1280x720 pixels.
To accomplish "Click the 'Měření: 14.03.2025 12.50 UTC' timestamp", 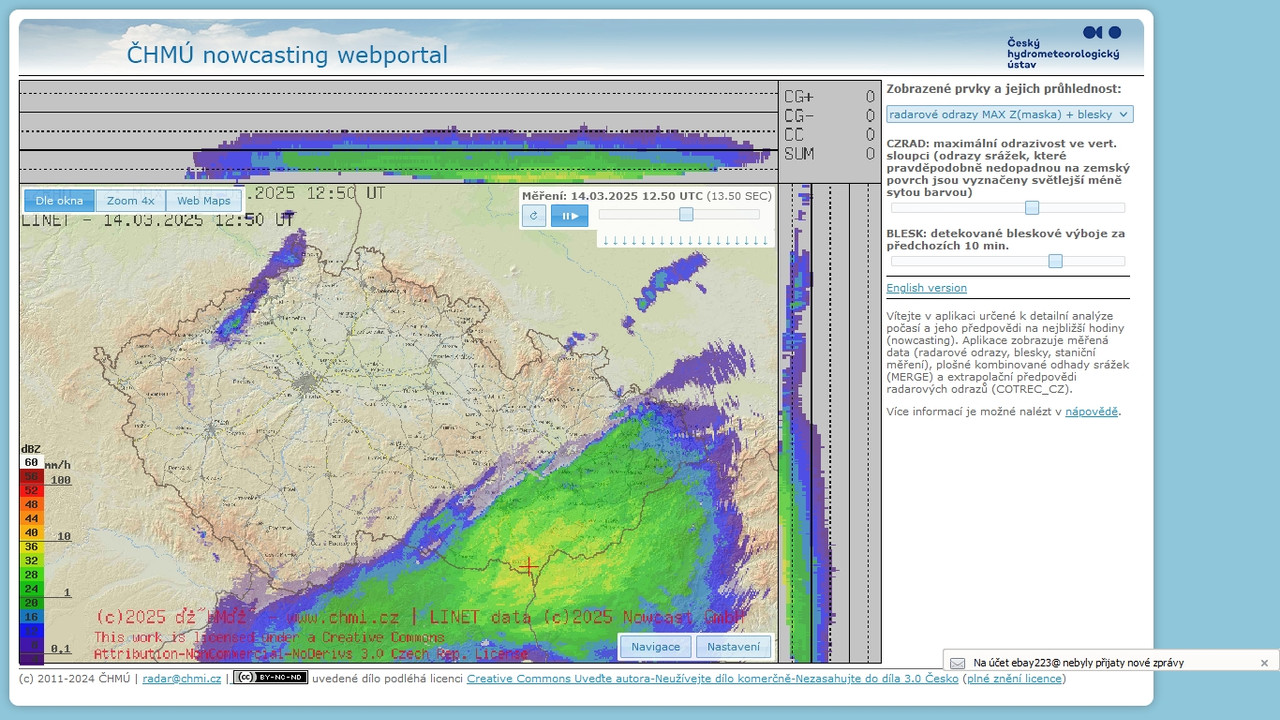I will [x=612, y=196].
